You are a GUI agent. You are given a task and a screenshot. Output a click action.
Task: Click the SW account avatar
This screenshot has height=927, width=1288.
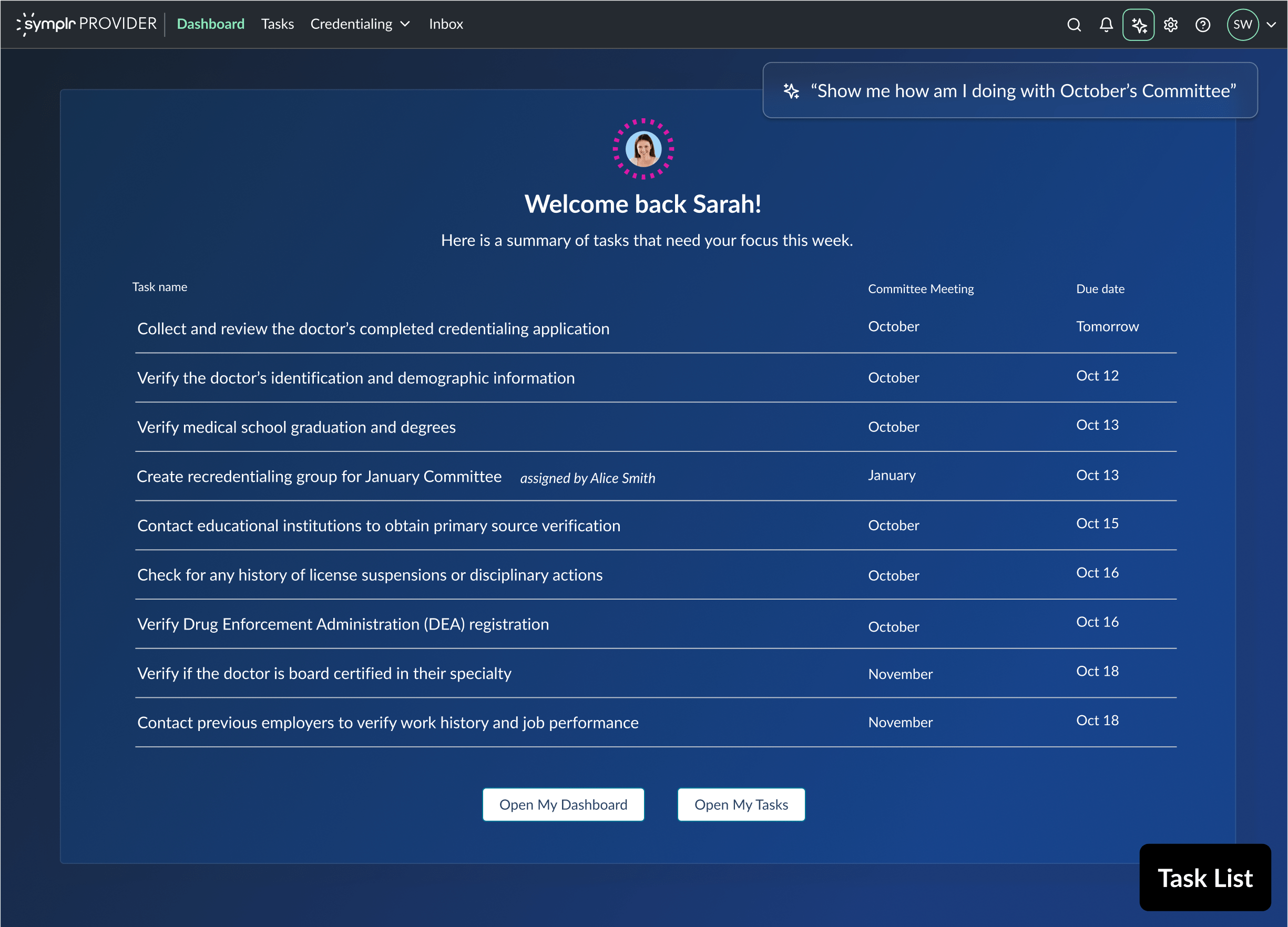pyautogui.click(x=1243, y=24)
